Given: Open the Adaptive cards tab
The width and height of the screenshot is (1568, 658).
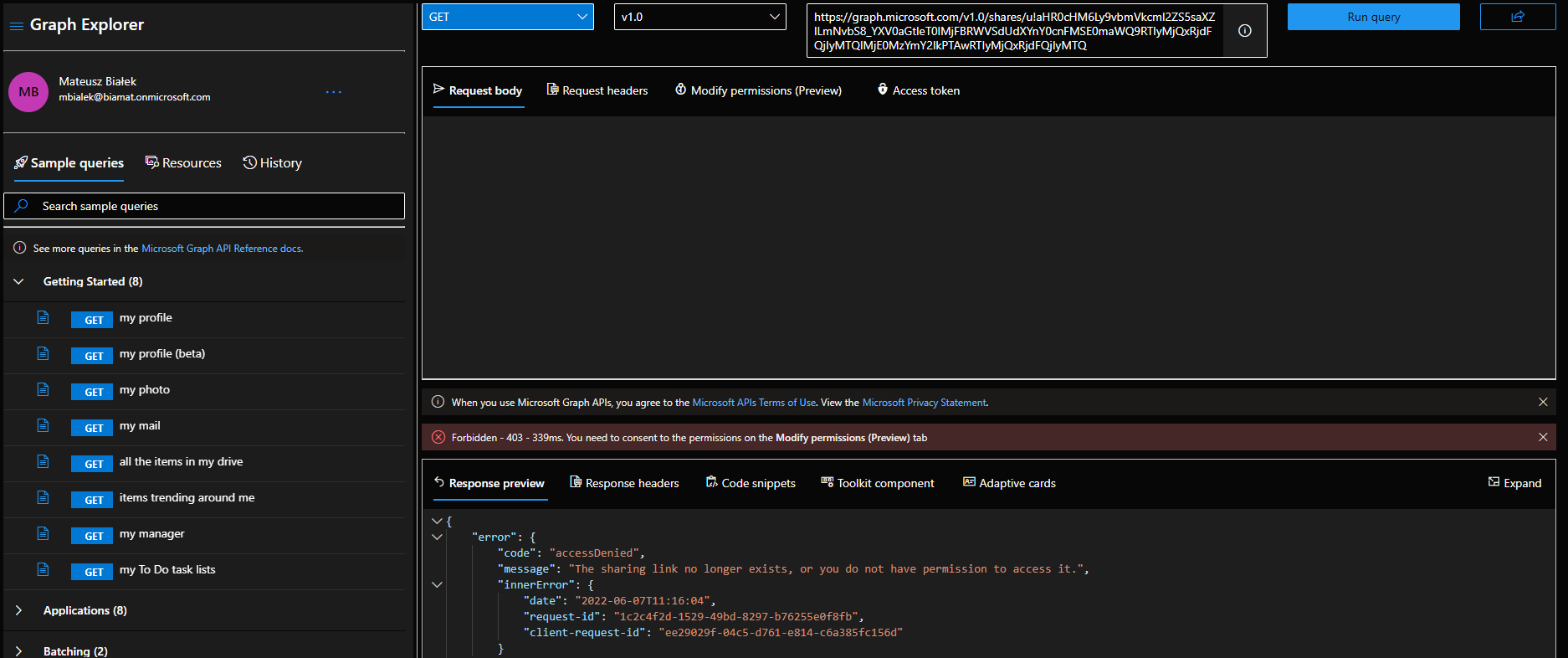Looking at the screenshot, I should [1010, 483].
